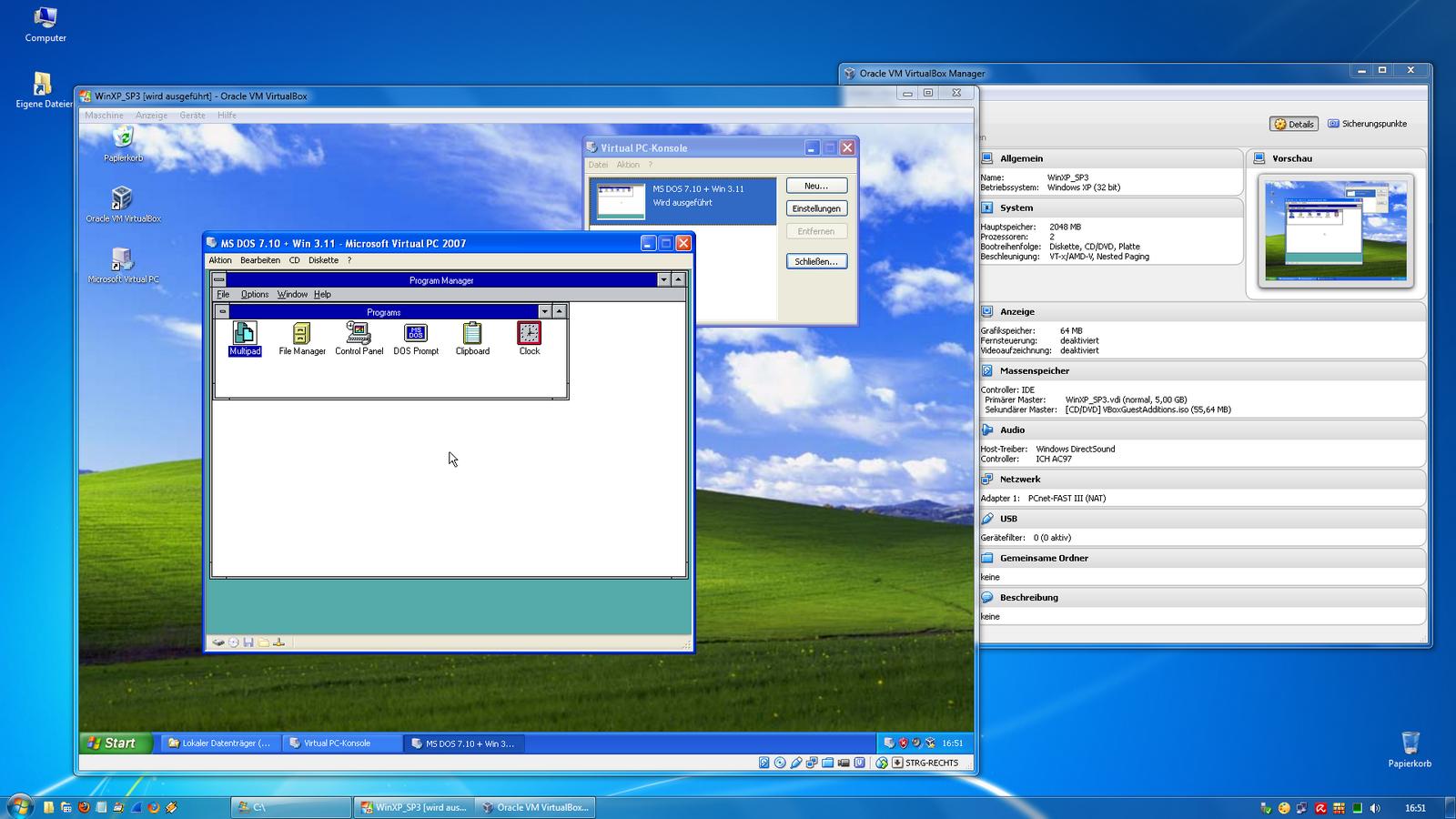This screenshot has width=1456, height=819.
Task: Minimize Program Manager with the down arrow
Action: (x=663, y=280)
